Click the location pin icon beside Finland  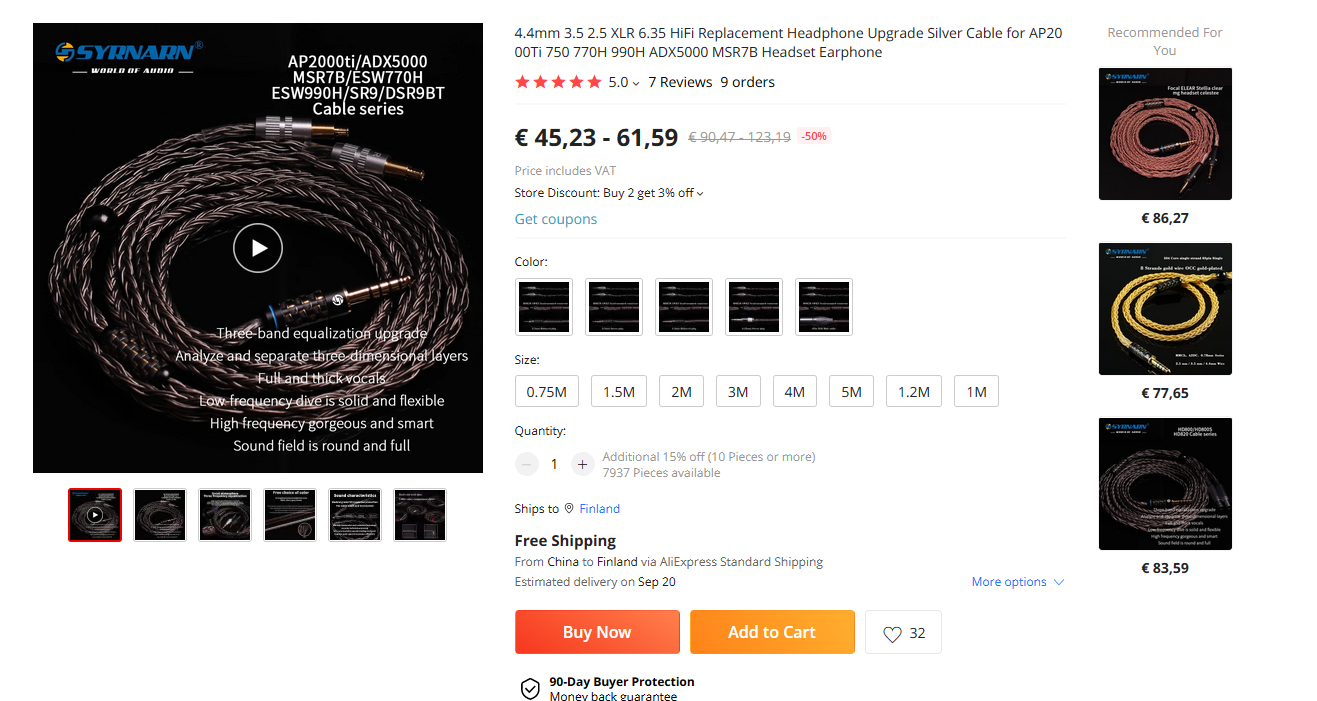point(569,508)
